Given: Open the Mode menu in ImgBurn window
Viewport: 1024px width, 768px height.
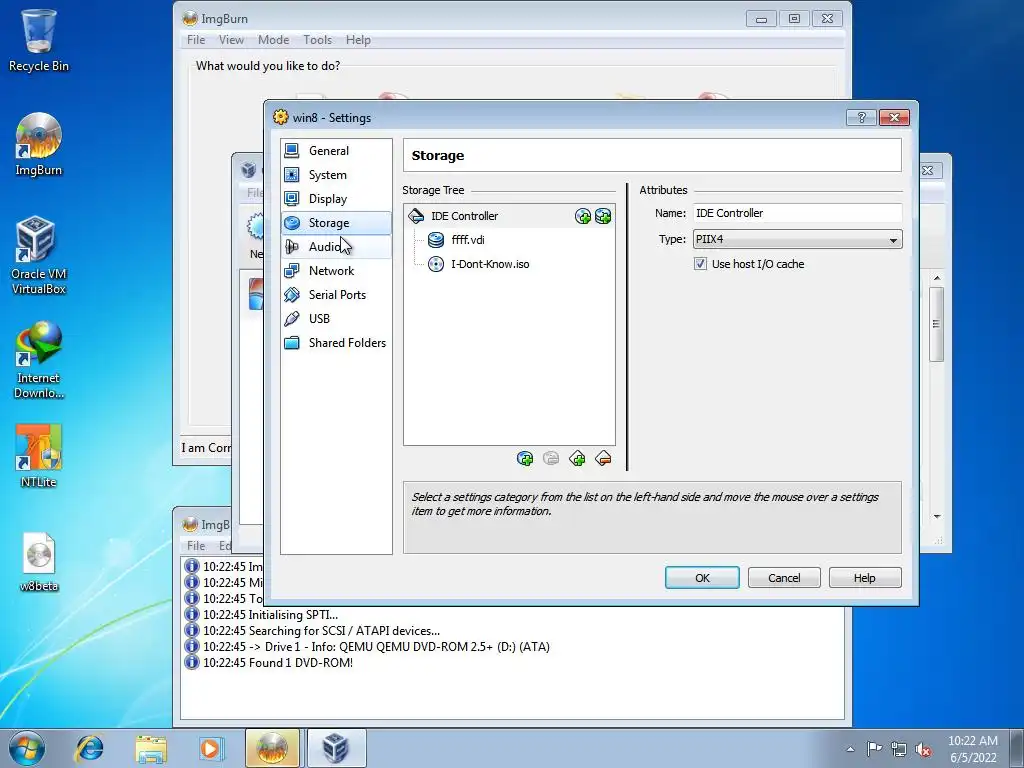Looking at the screenshot, I should click(x=273, y=40).
